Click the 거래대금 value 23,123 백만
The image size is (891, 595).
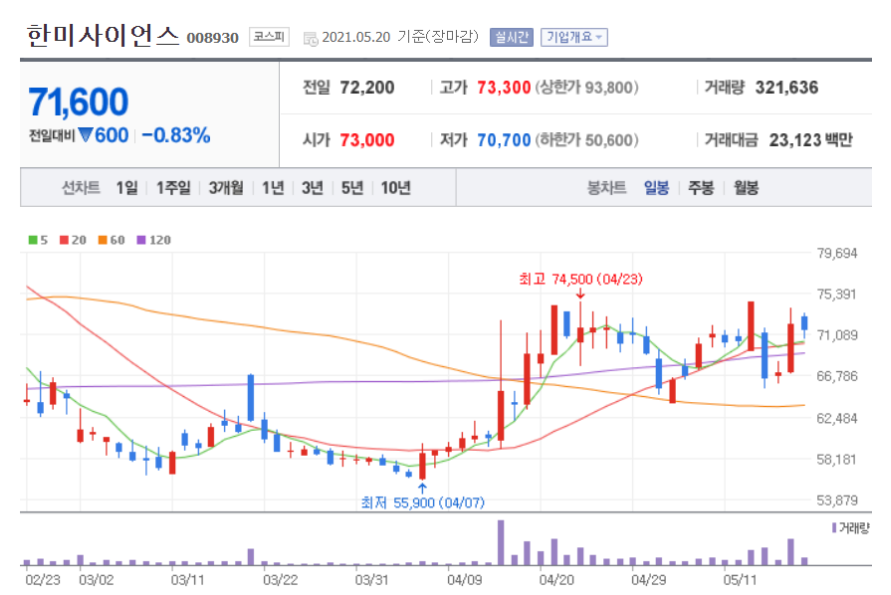(811, 140)
